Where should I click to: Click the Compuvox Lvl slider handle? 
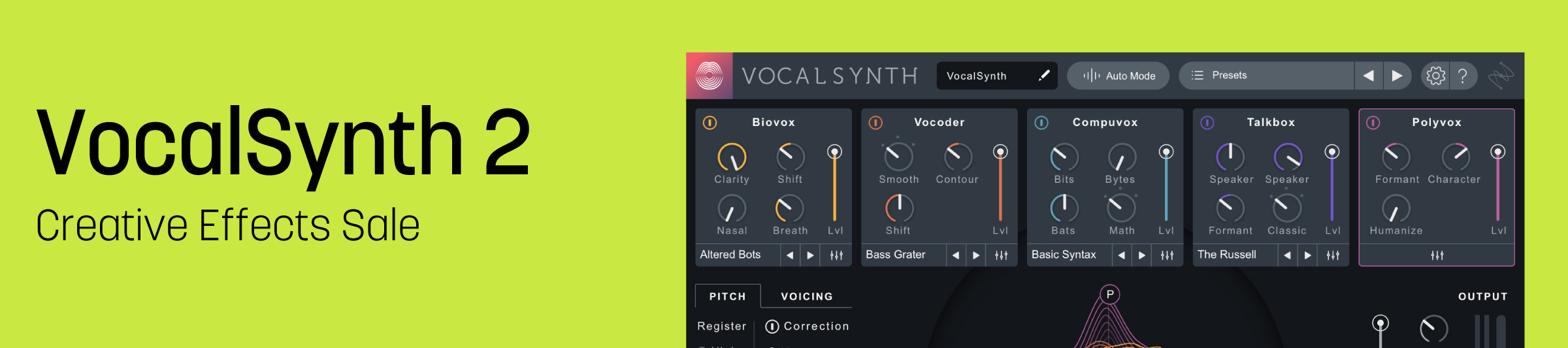coord(1166,152)
